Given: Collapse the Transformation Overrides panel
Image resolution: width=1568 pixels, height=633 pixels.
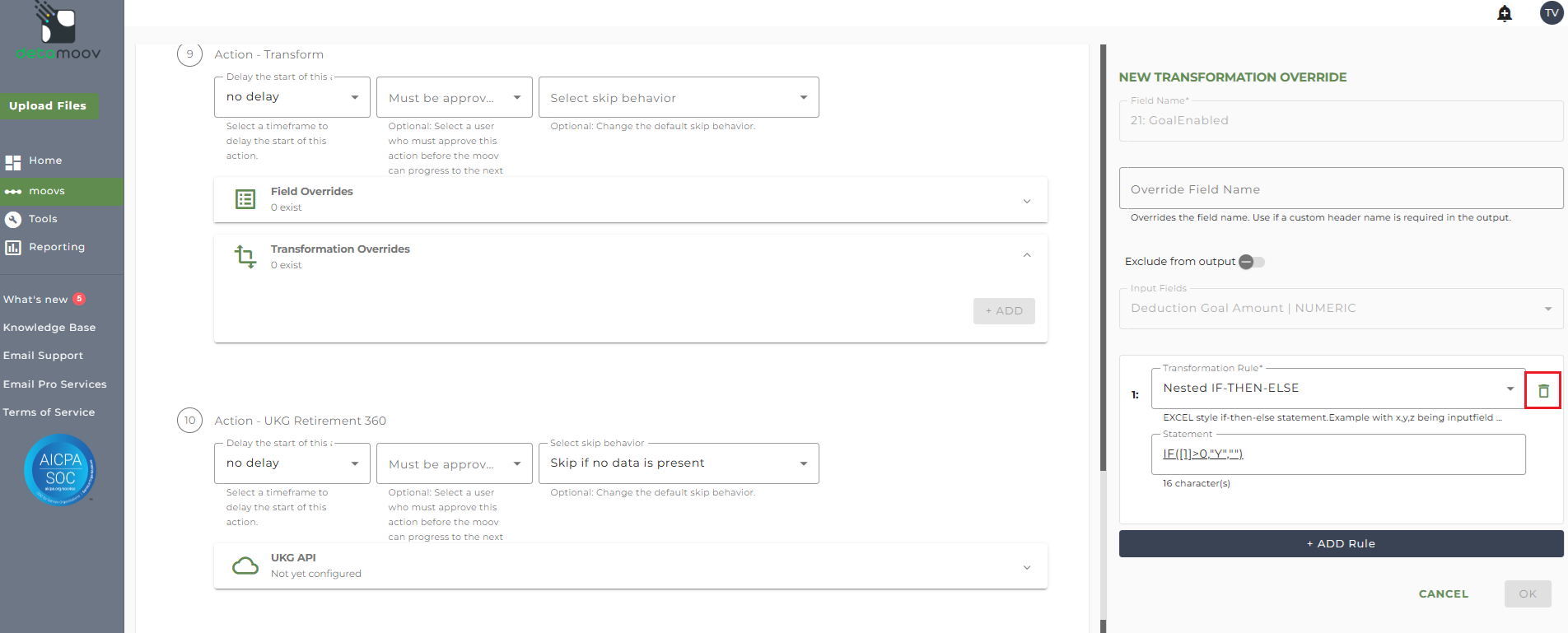Looking at the screenshot, I should pyautogui.click(x=1026, y=255).
